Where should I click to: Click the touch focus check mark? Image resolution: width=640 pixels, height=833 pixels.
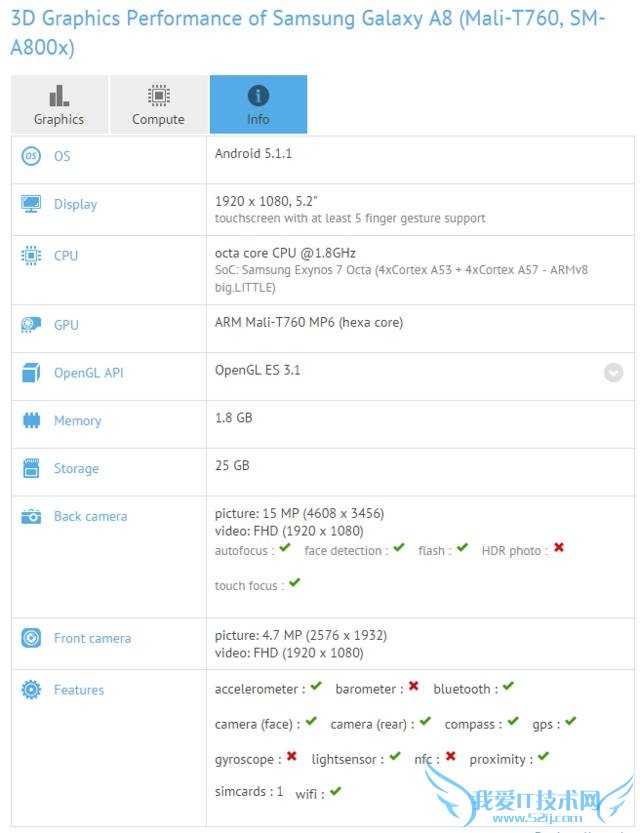[x=295, y=582]
